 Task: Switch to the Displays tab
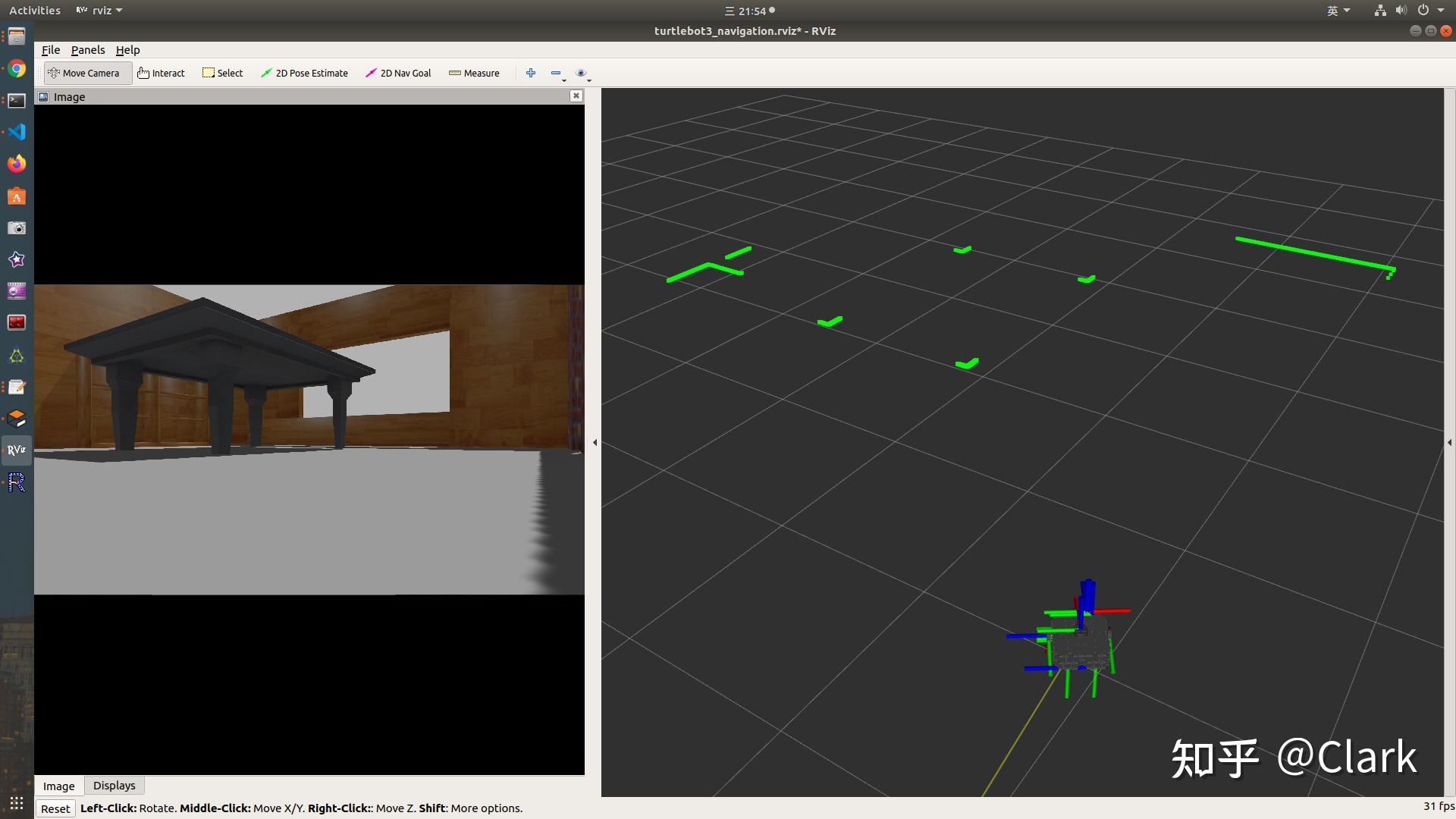click(115, 786)
